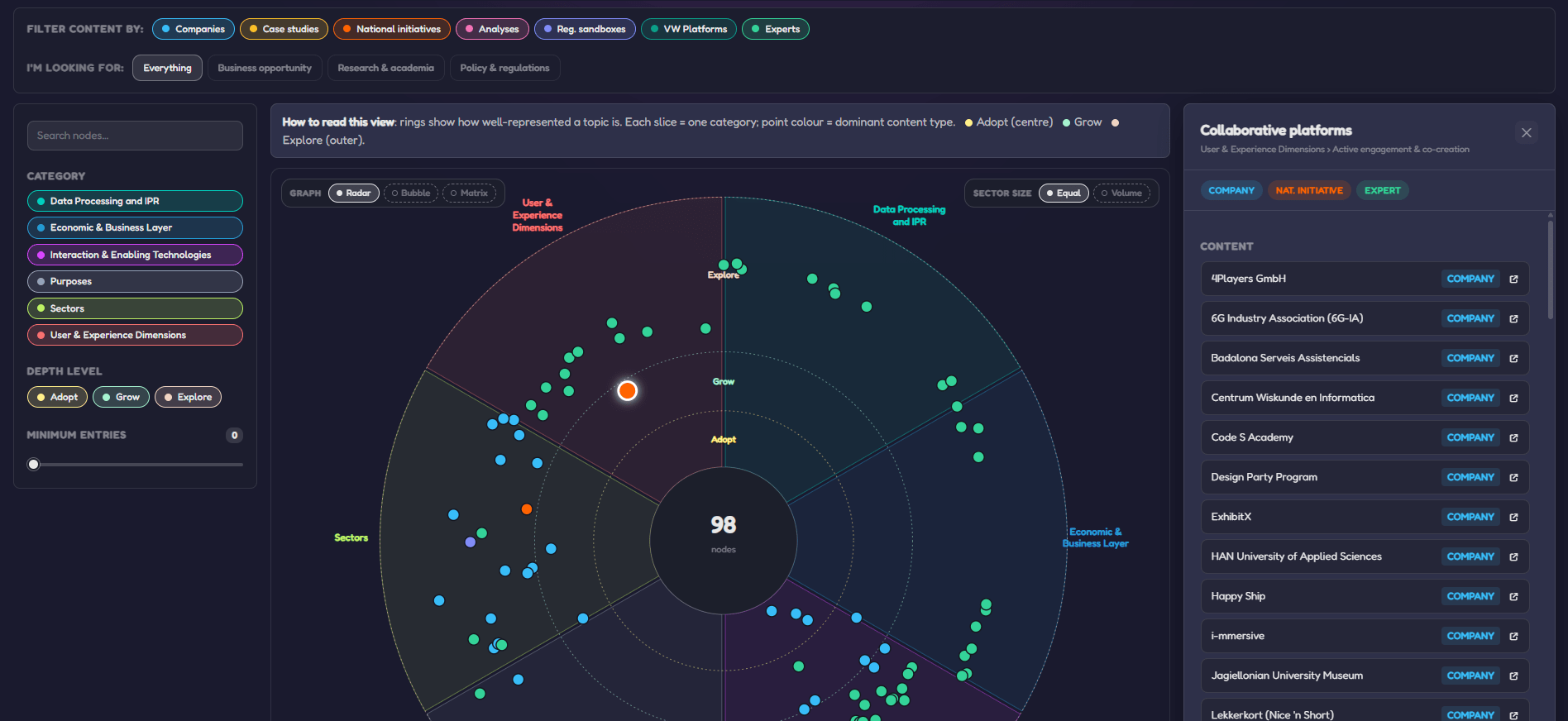Set sector size to Equal
Screen dimensions: 1568x721
(1064, 193)
